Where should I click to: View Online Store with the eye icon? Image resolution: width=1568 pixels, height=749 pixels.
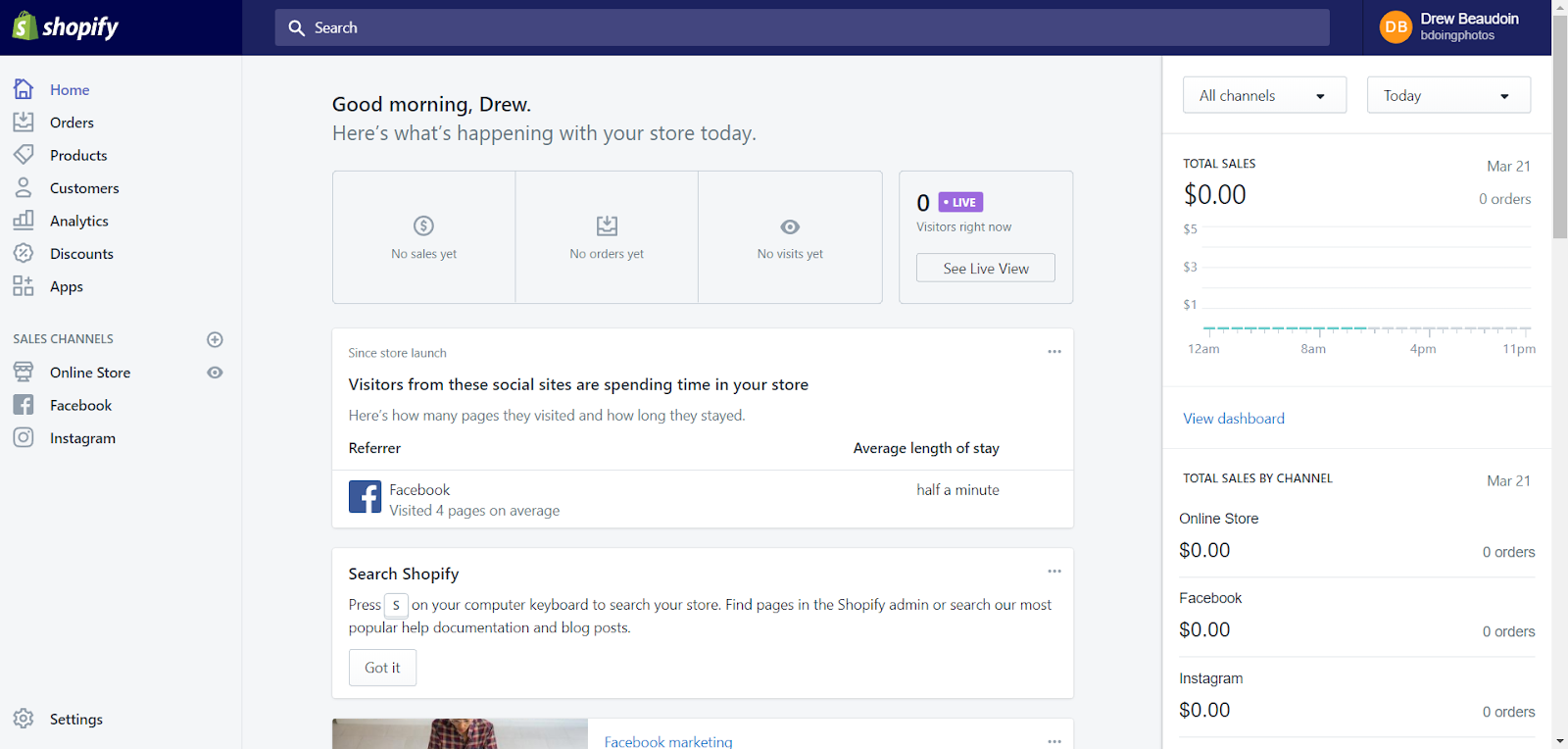[x=216, y=373]
